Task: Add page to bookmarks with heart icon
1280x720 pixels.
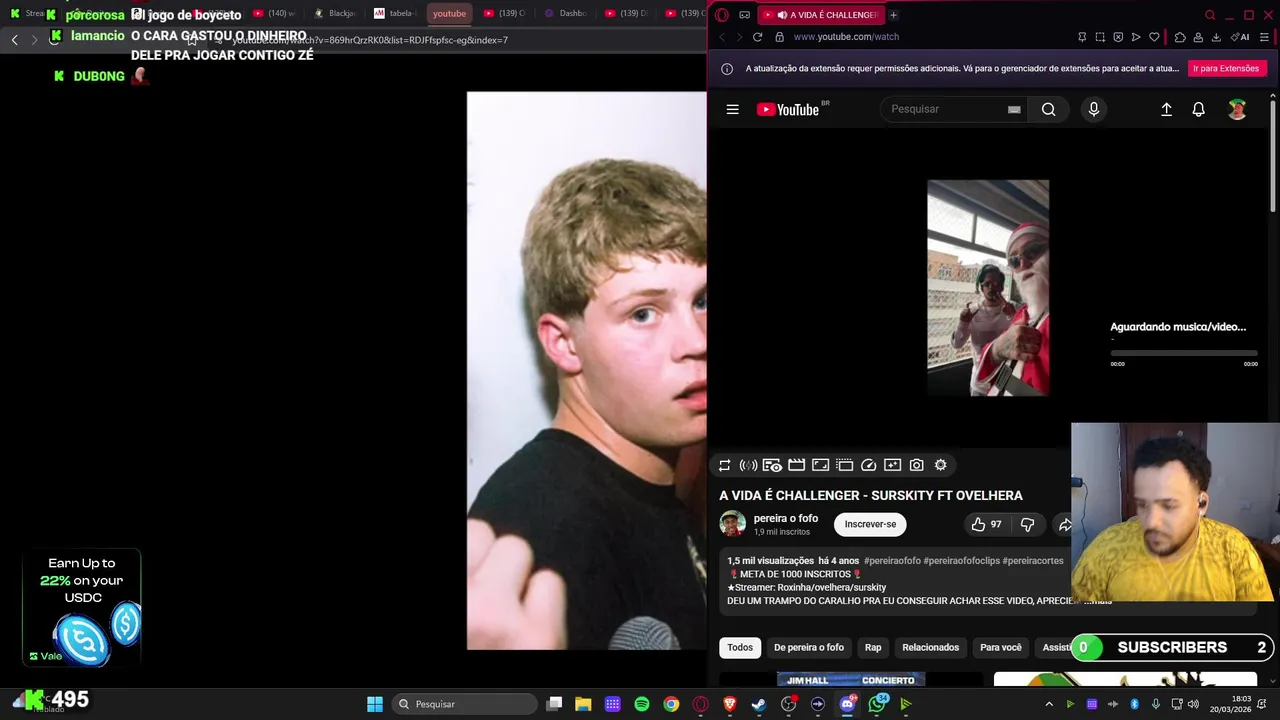Action: (x=1154, y=37)
